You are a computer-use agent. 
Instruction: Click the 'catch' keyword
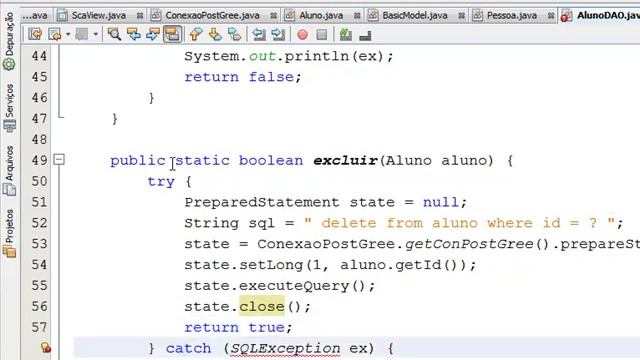click(x=189, y=348)
